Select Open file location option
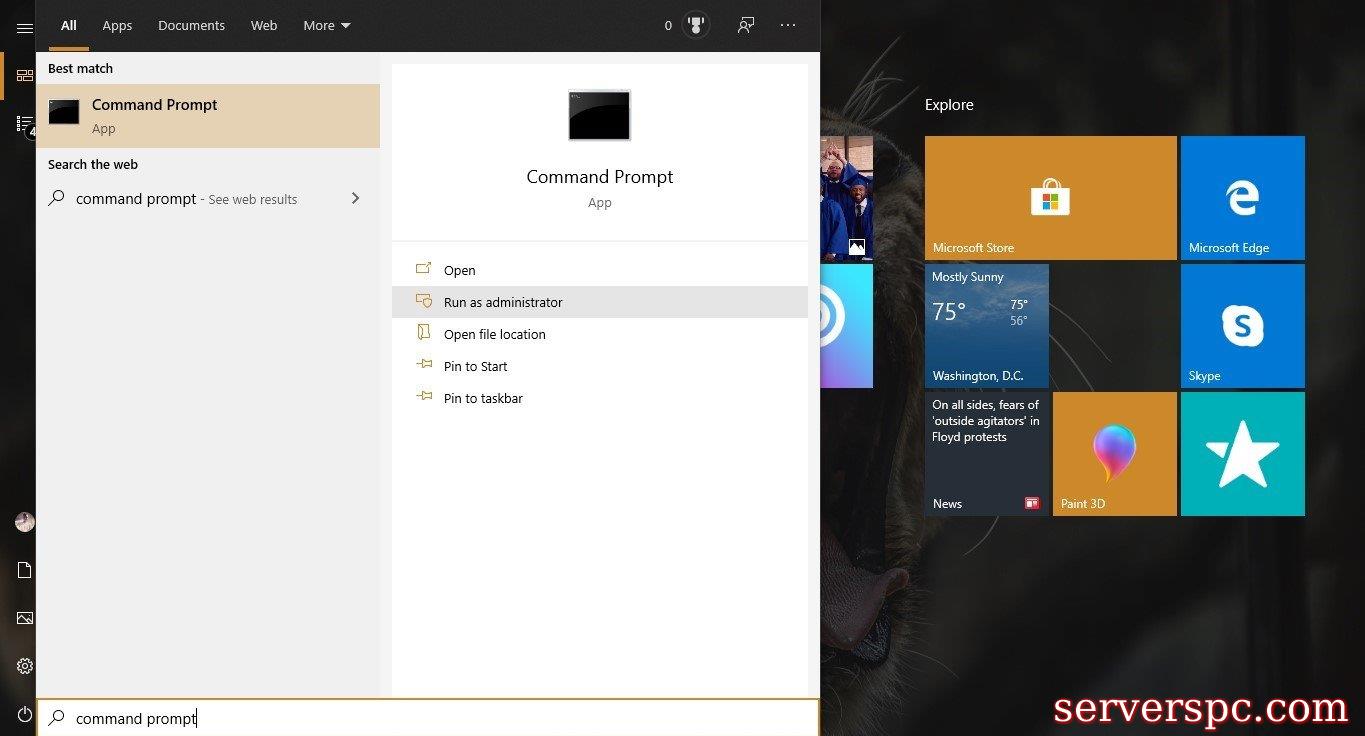The width and height of the screenshot is (1365, 736). [x=494, y=334]
